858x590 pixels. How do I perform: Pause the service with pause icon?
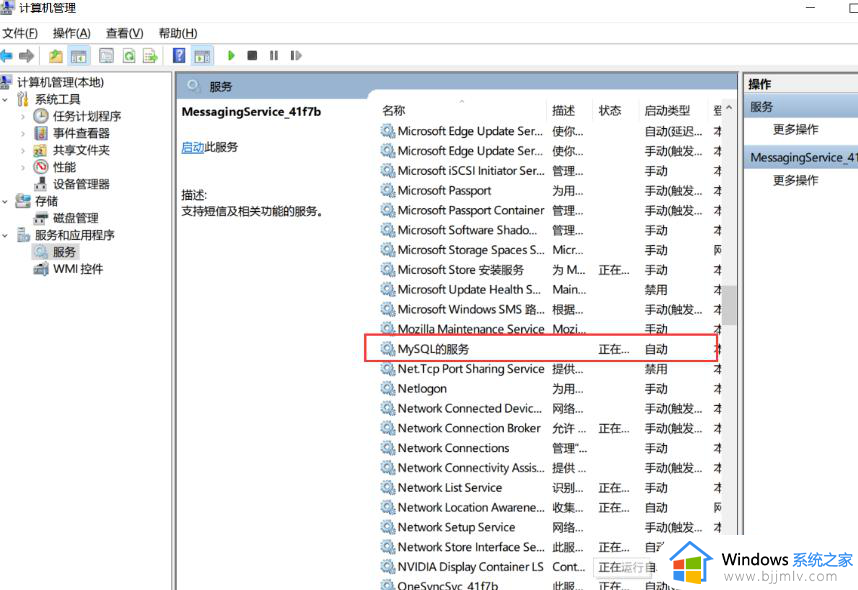point(274,55)
